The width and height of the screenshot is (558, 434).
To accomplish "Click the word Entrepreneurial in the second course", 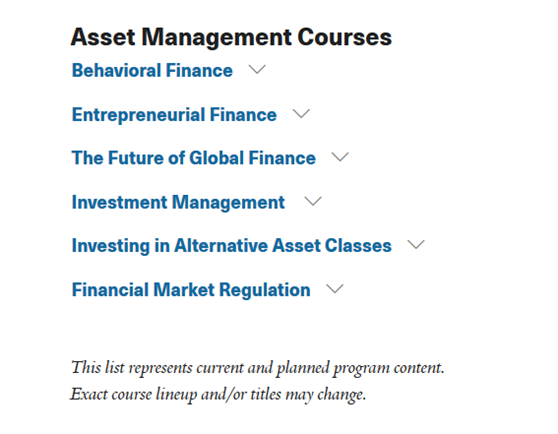I will point(138,115).
